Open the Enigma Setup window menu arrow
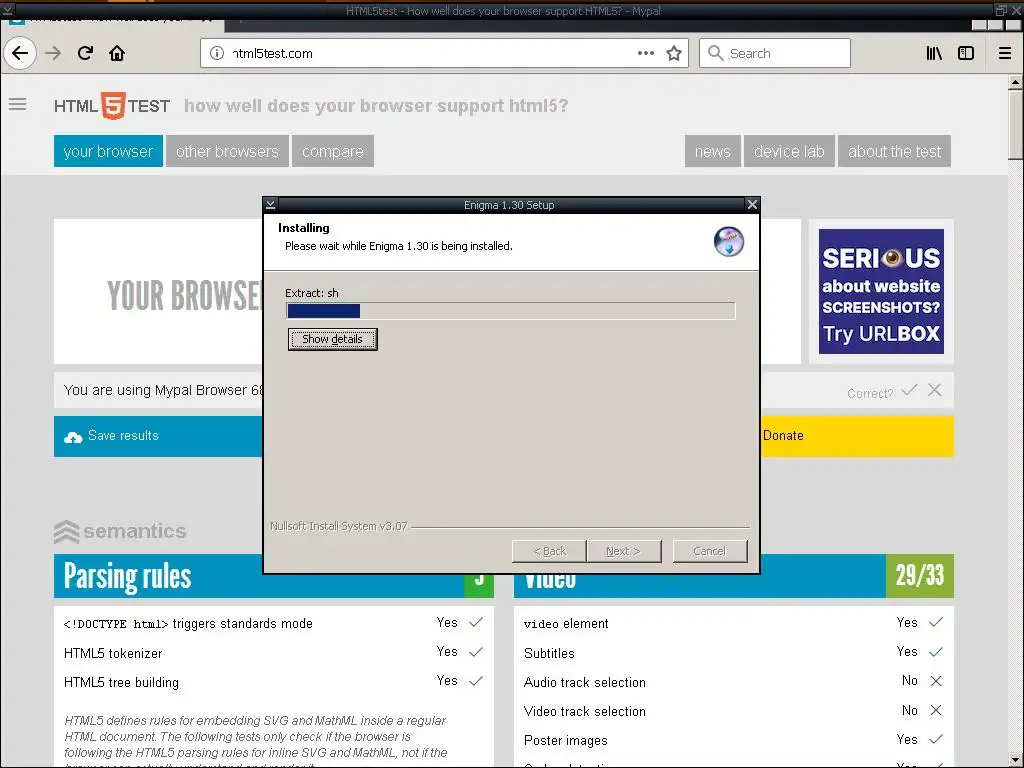 tap(270, 204)
